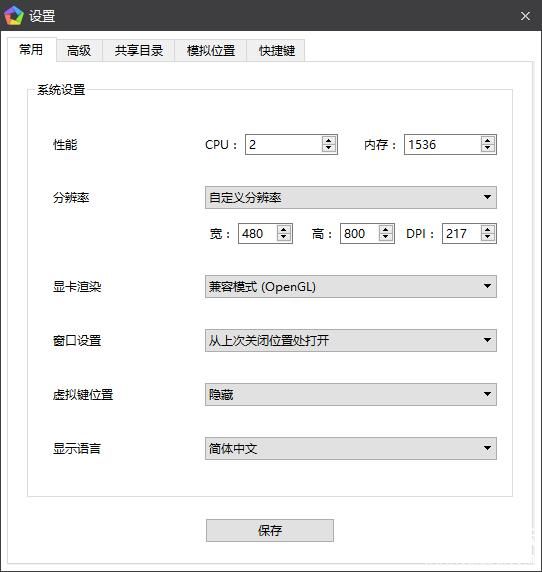Click into the 内存 field showing 1536
The height and width of the screenshot is (572, 542).
tap(442, 144)
